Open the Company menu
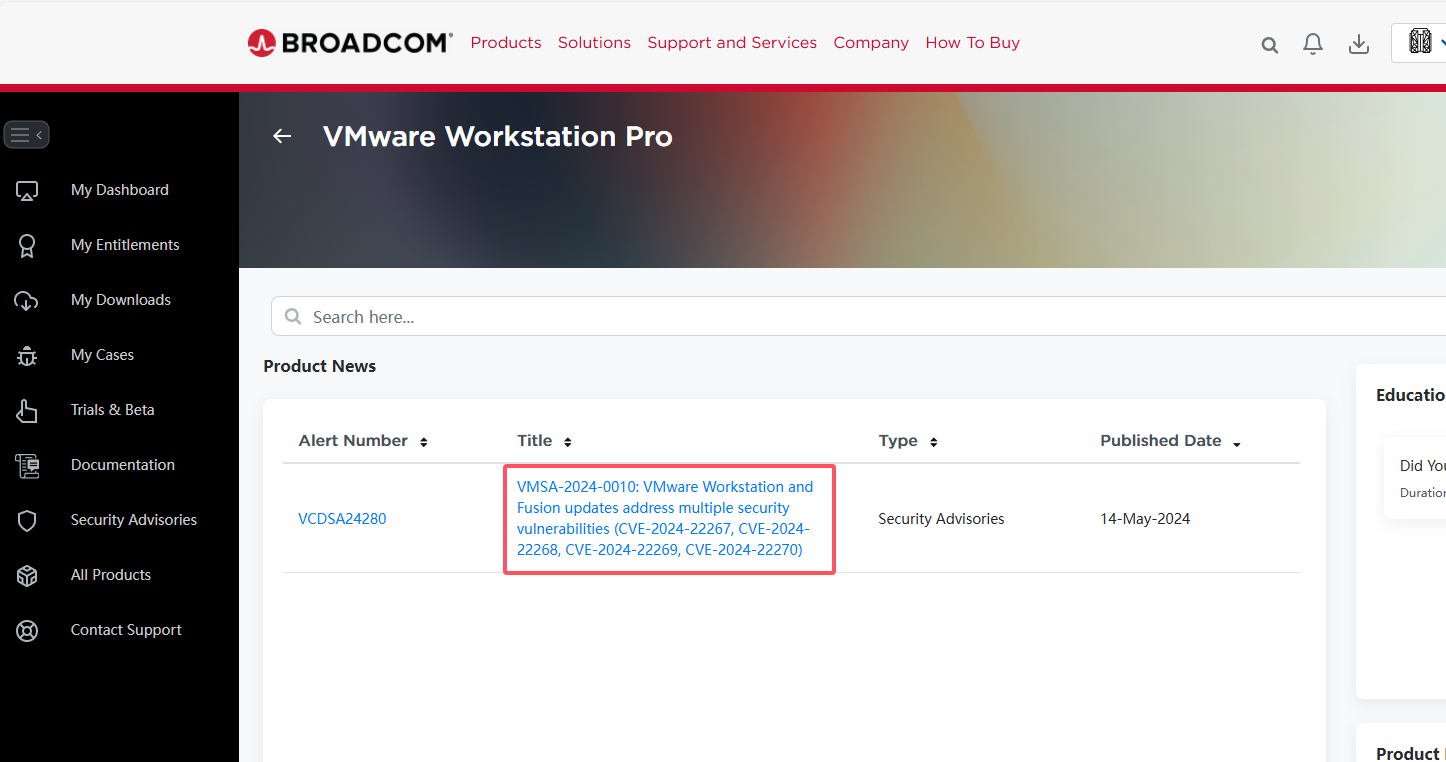 point(871,43)
